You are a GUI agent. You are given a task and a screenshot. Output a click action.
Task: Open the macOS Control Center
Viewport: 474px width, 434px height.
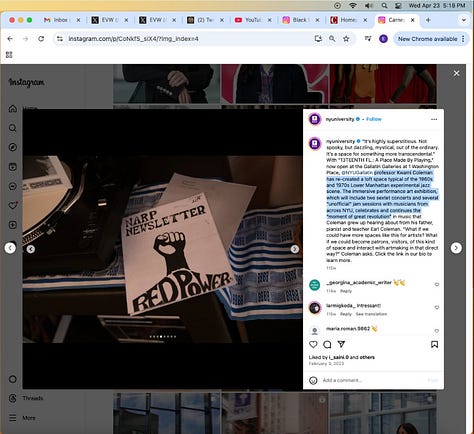coord(398,5)
